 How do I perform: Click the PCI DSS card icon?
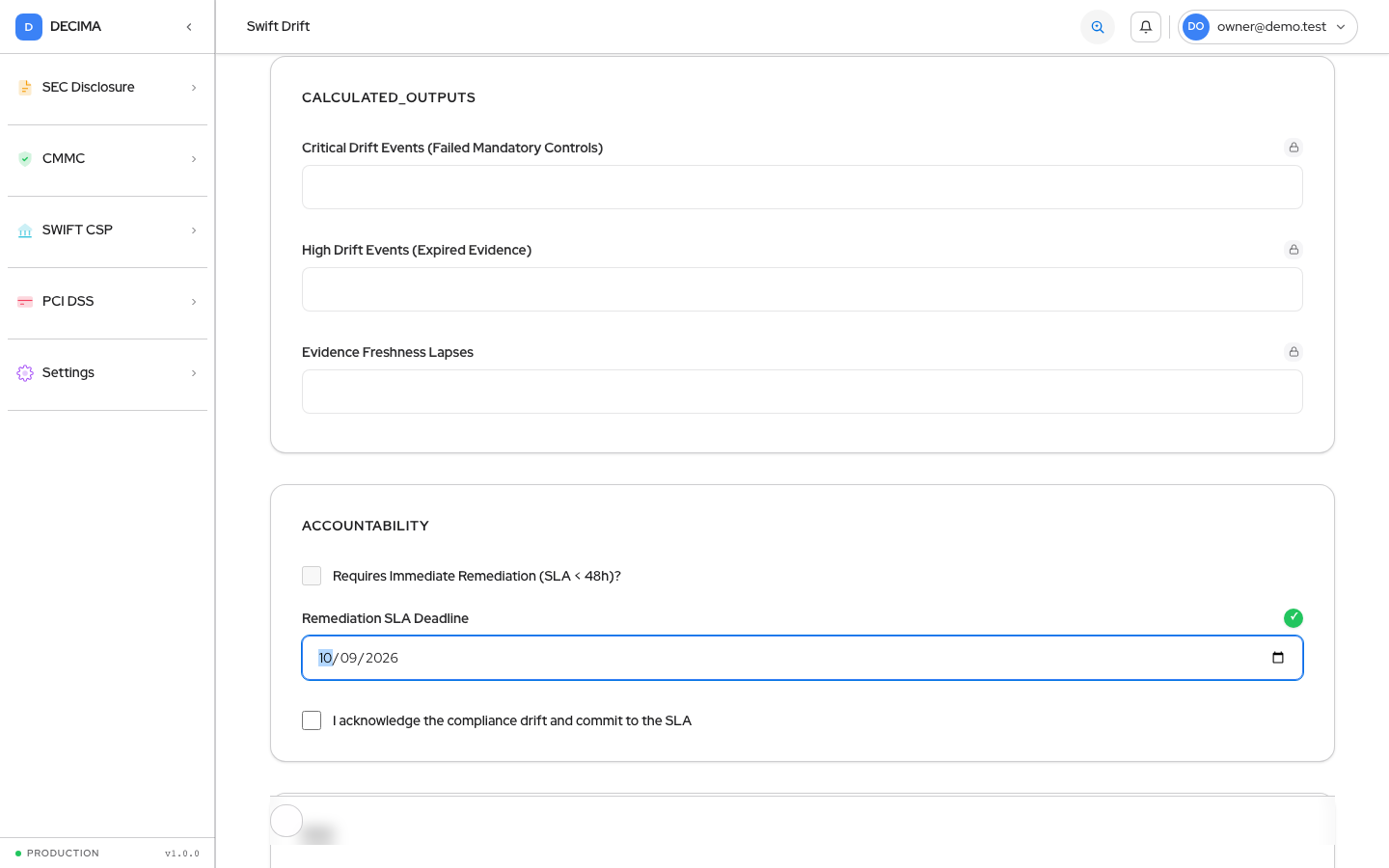pos(25,302)
